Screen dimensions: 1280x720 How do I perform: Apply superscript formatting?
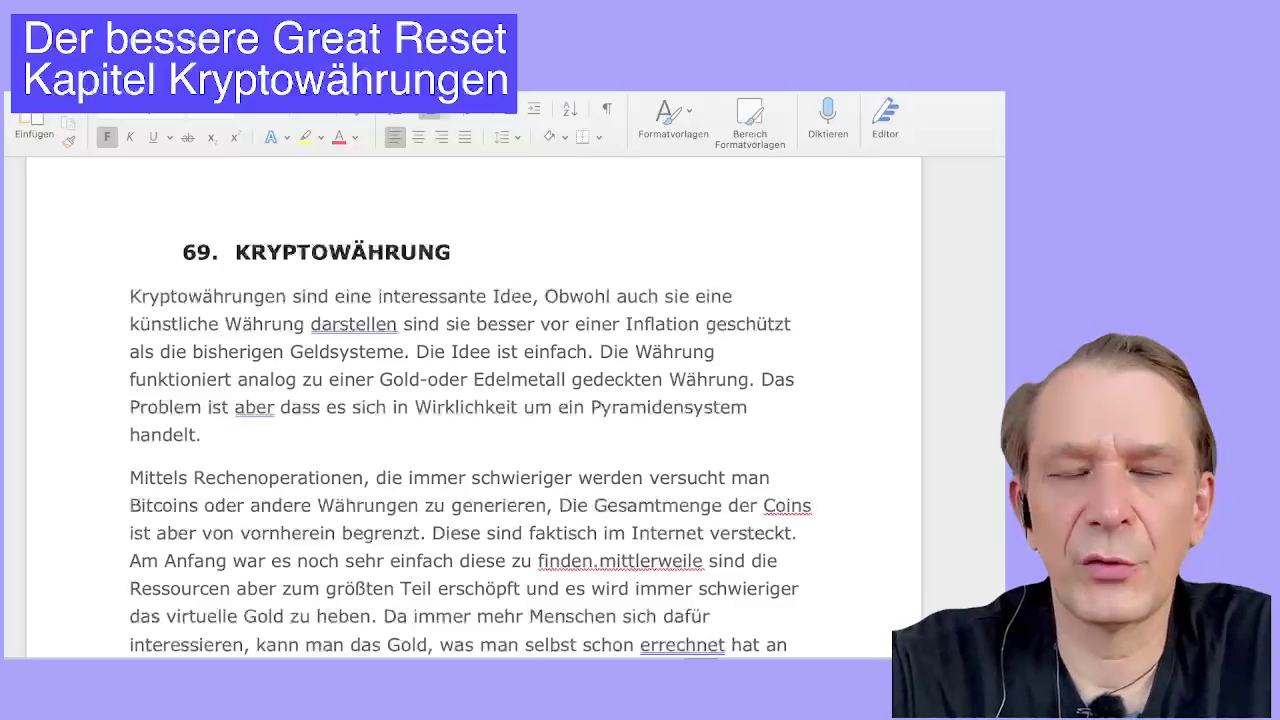coord(235,137)
